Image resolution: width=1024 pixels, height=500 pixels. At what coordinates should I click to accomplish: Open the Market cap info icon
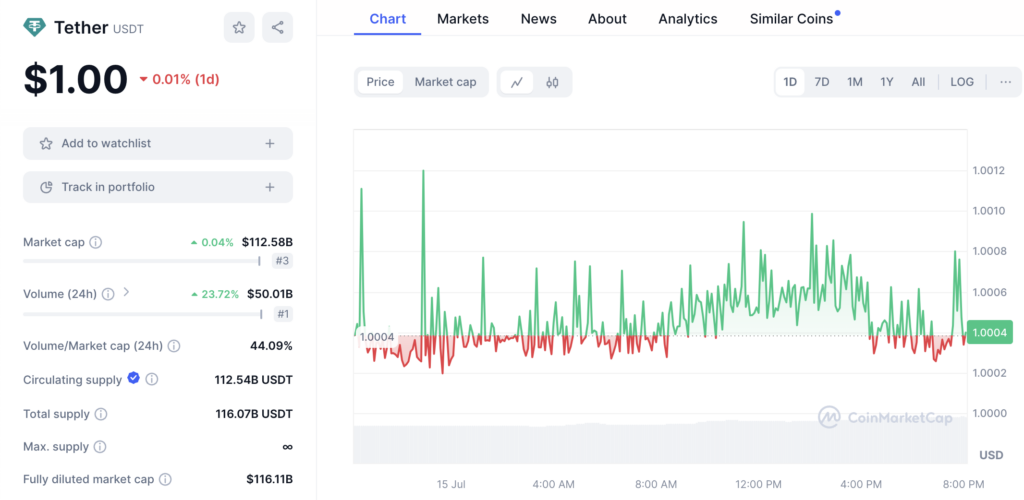95,242
